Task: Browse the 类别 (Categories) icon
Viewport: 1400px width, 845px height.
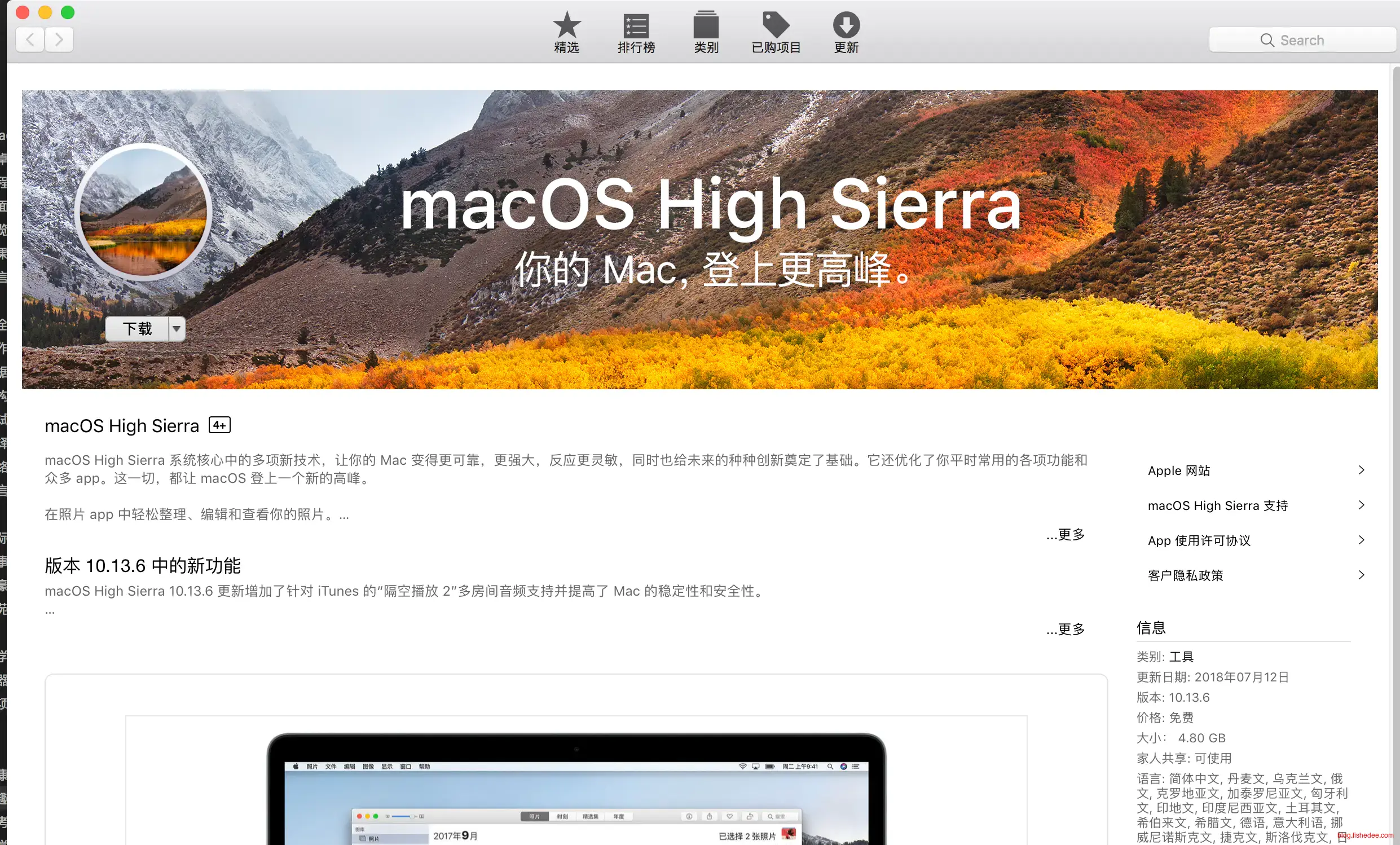Action: [706, 32]
